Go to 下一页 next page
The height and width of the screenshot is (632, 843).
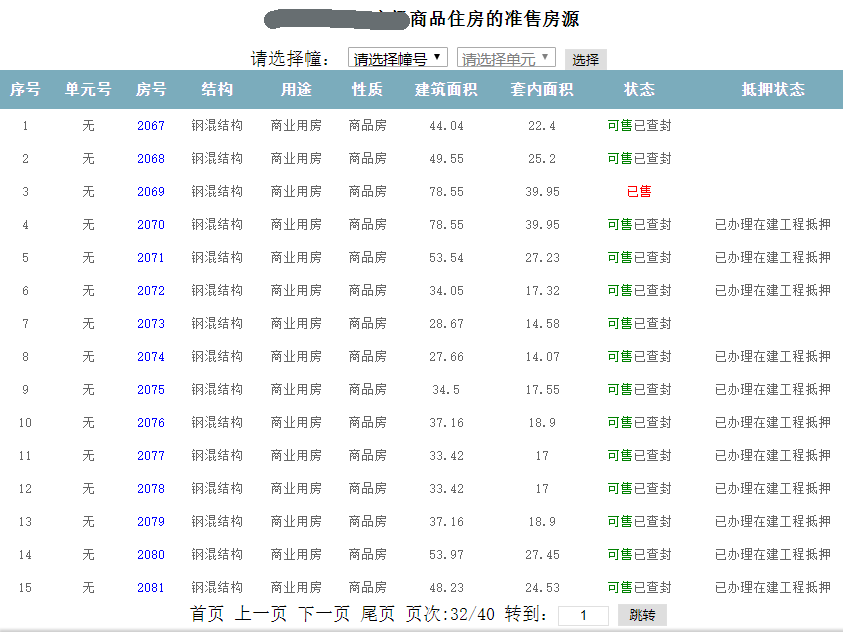click(324, 614)
